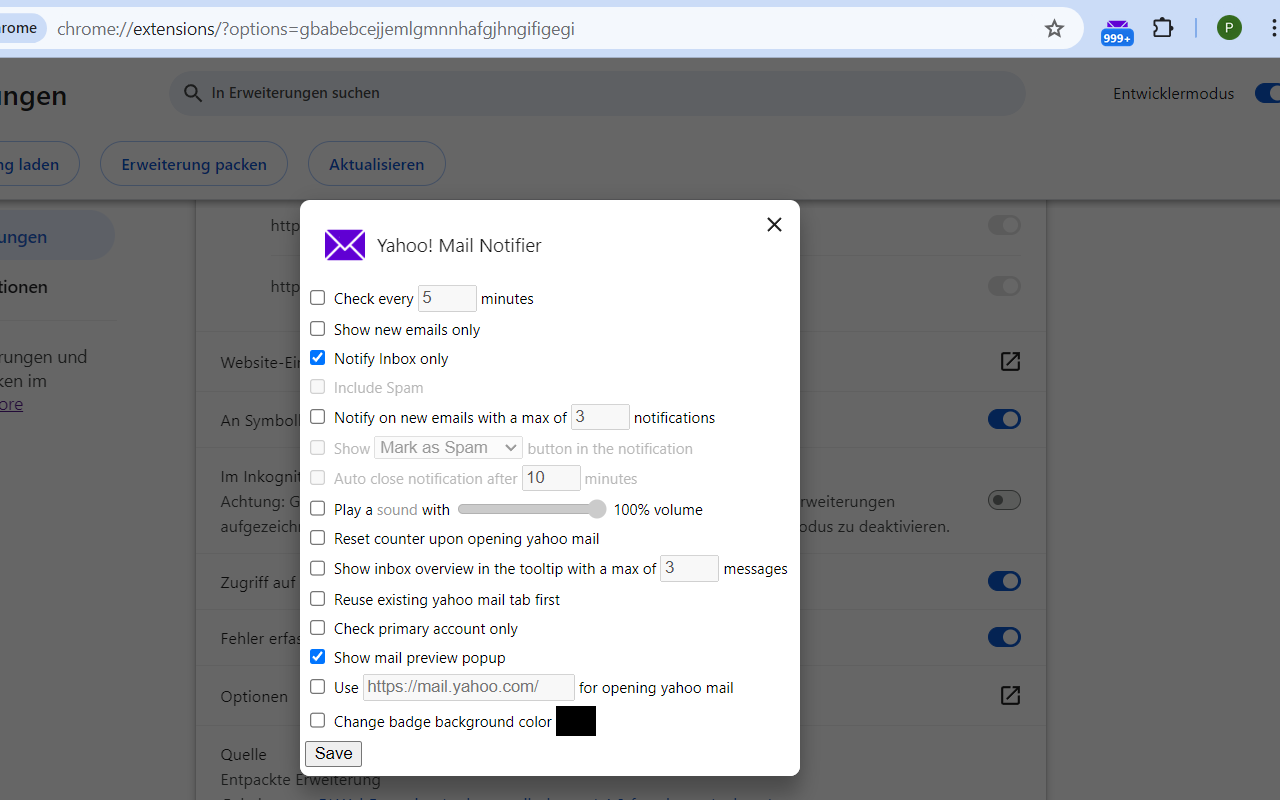Screen dimensions: 1280x800
Task: Click the yahoo mail URL text field
Action: pos(469,687)
